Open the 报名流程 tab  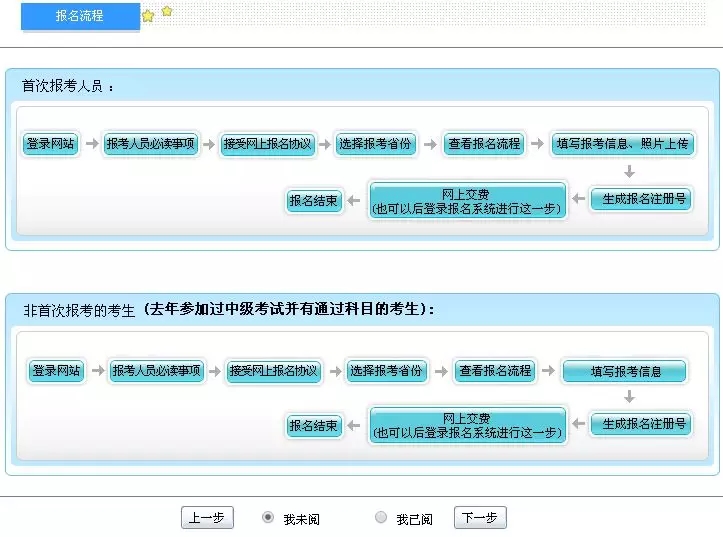click(80, 16)
